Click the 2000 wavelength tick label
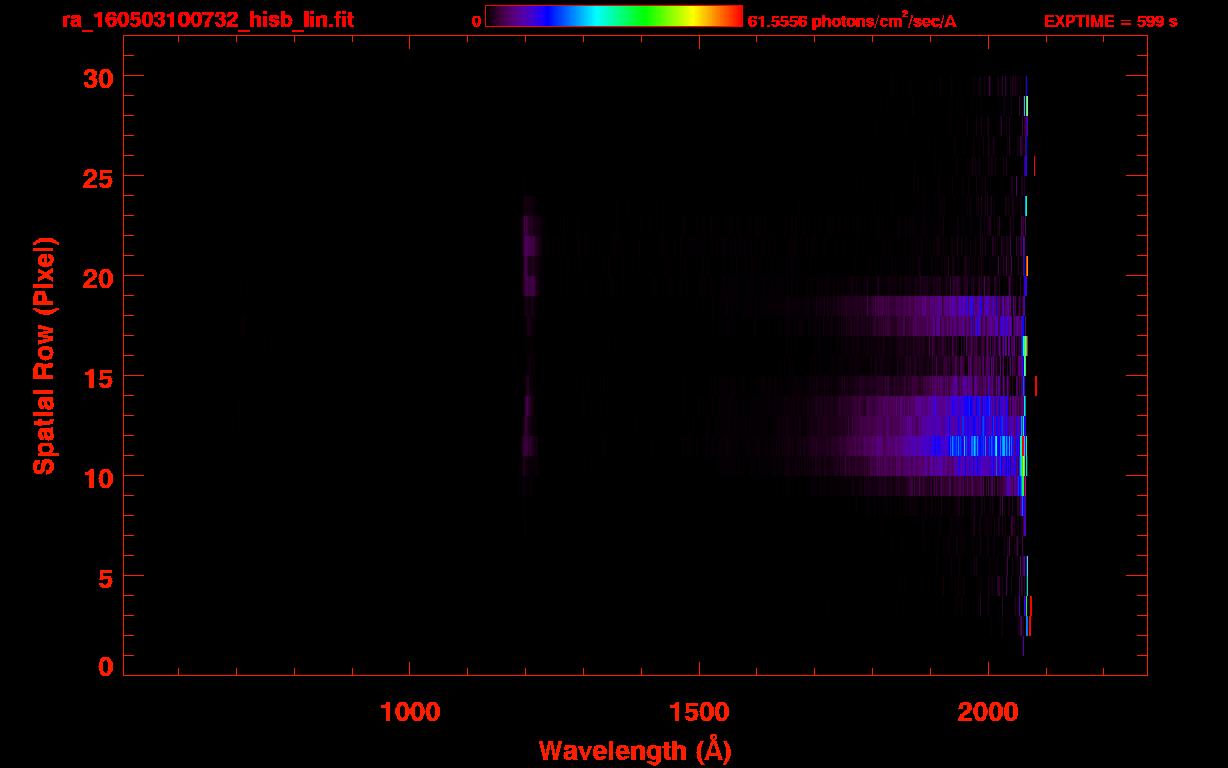Image resolution: width=1228 pixels, height=768 pixels. (x=988, y=712)
